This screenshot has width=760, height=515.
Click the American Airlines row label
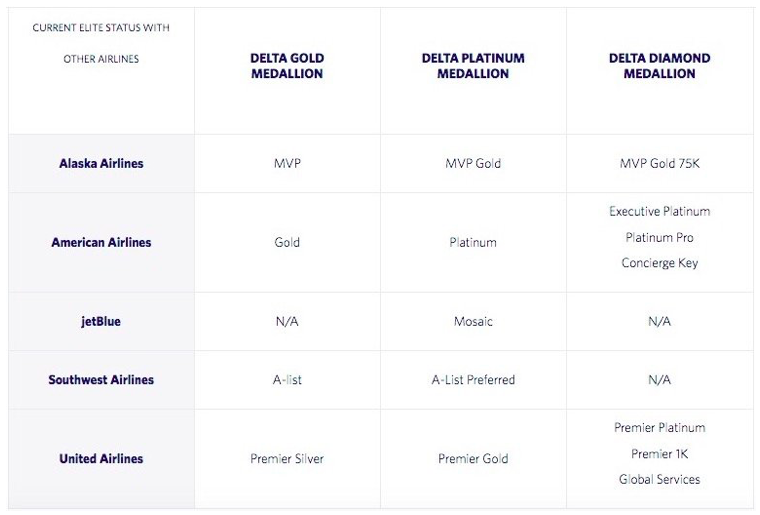(101, 242)
